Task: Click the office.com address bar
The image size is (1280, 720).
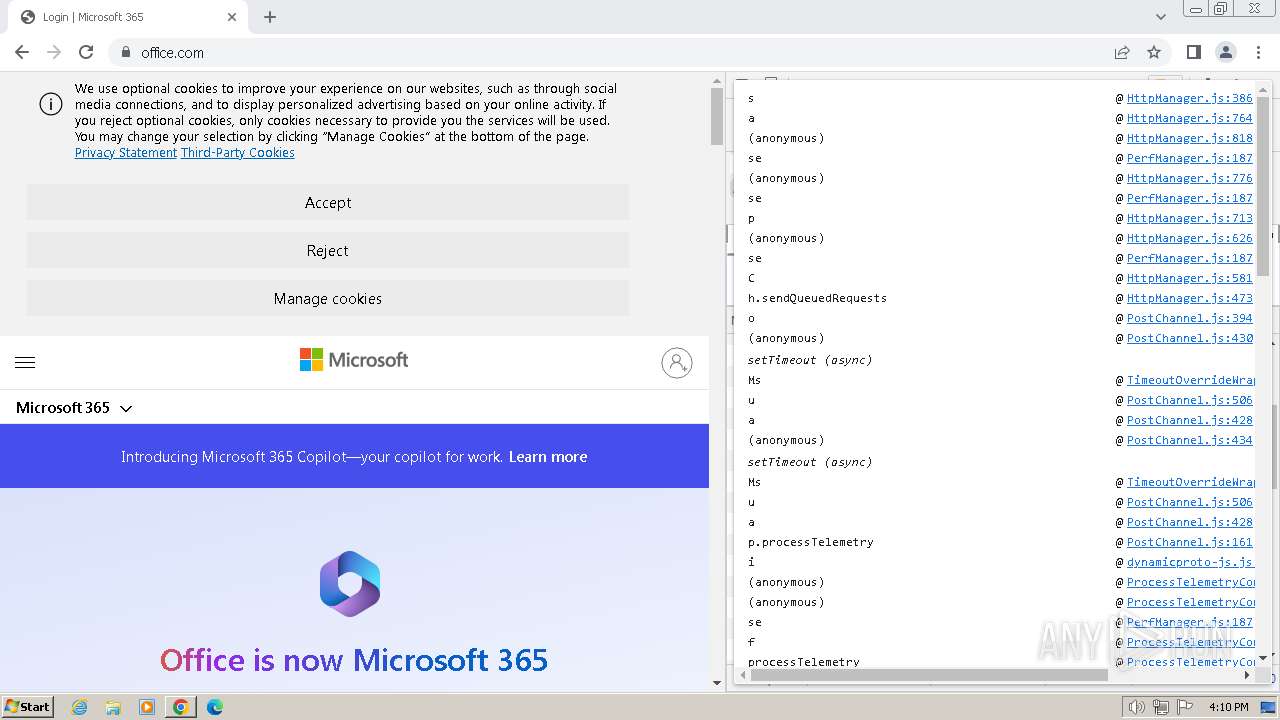Action: click(600, 52)
